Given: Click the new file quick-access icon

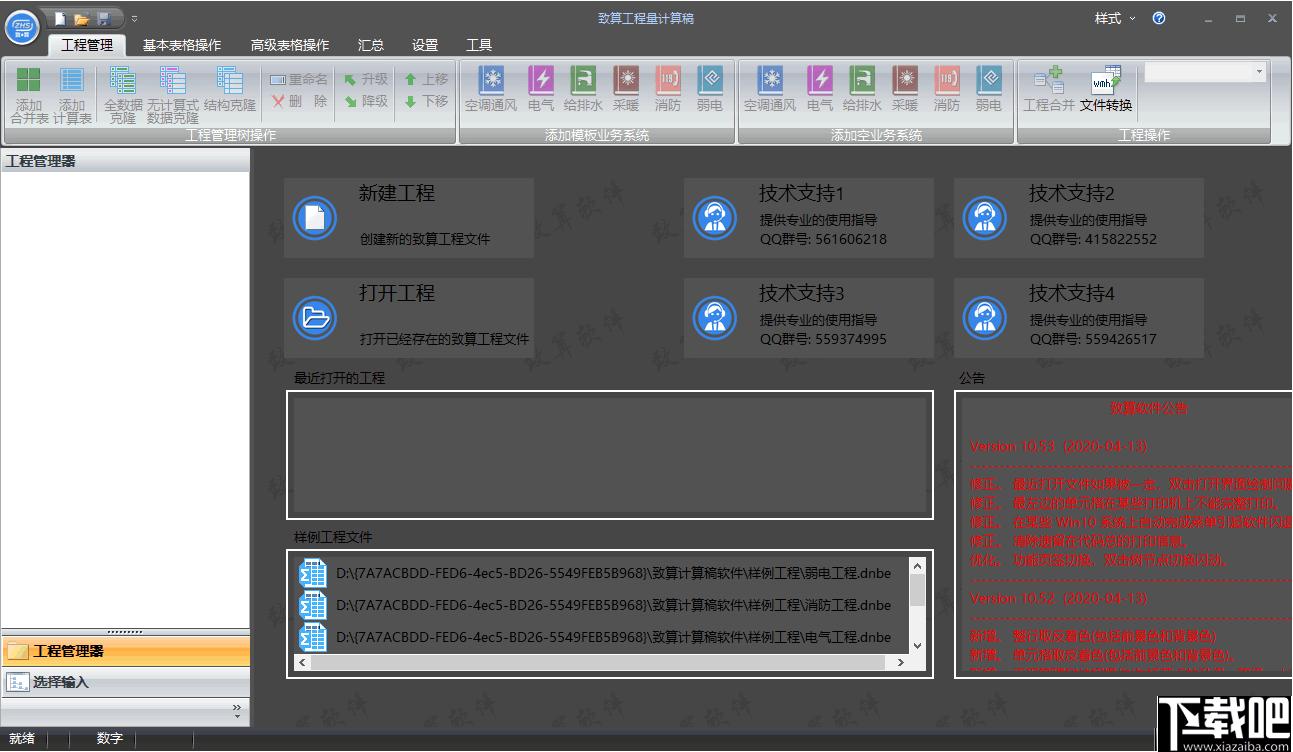Looking at the screenshot, I should [x=60, y=18].
